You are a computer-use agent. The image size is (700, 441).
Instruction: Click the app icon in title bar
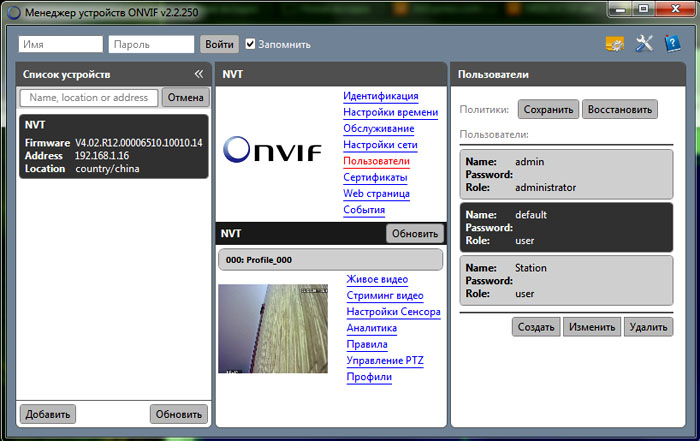(13, 11)
